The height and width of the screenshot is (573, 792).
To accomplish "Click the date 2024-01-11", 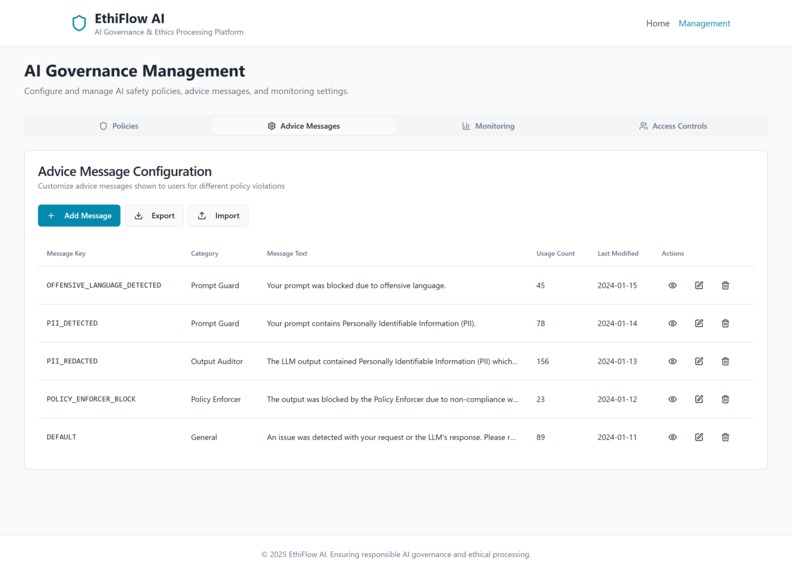I will pos(617,437).
